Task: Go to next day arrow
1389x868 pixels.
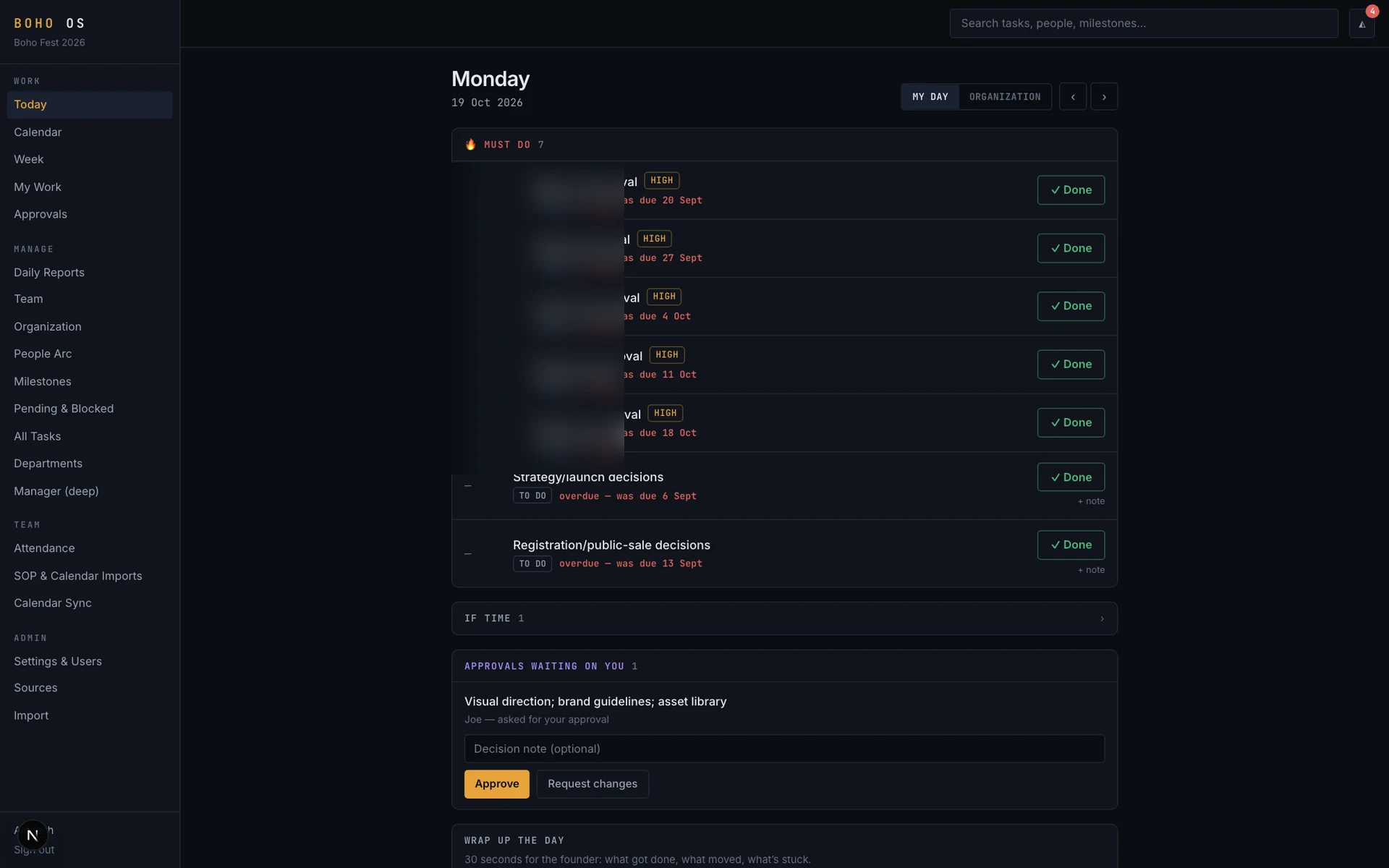Action: (x=1104, y=97)
